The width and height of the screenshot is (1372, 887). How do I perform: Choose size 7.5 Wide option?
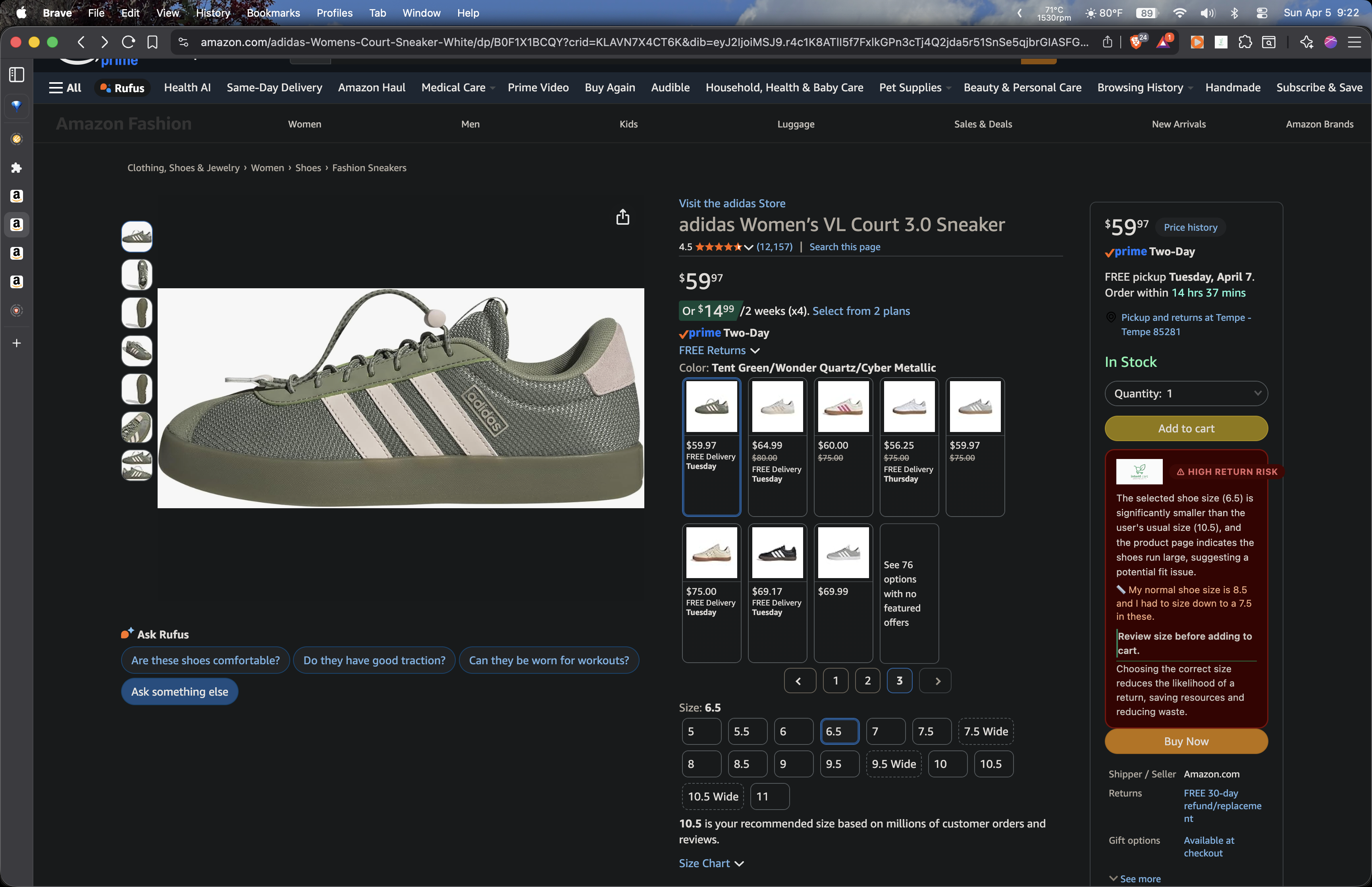pos(985,731)
